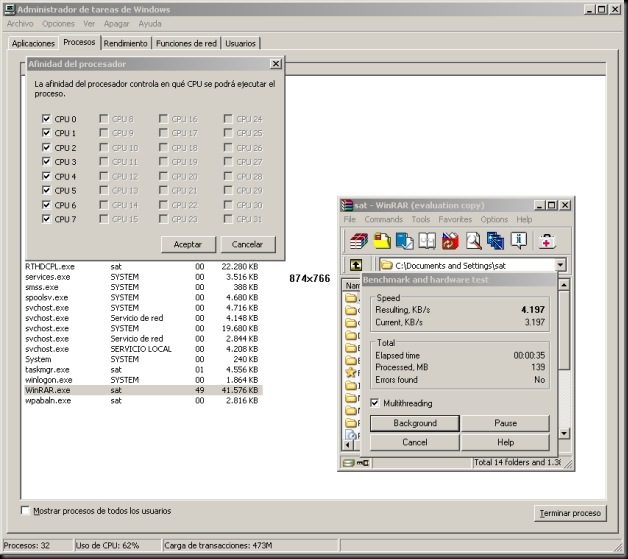Toggle the CPU 7 affinity checkbox
The width and height of the screenshot is (628, 559).
coord(46,219)
